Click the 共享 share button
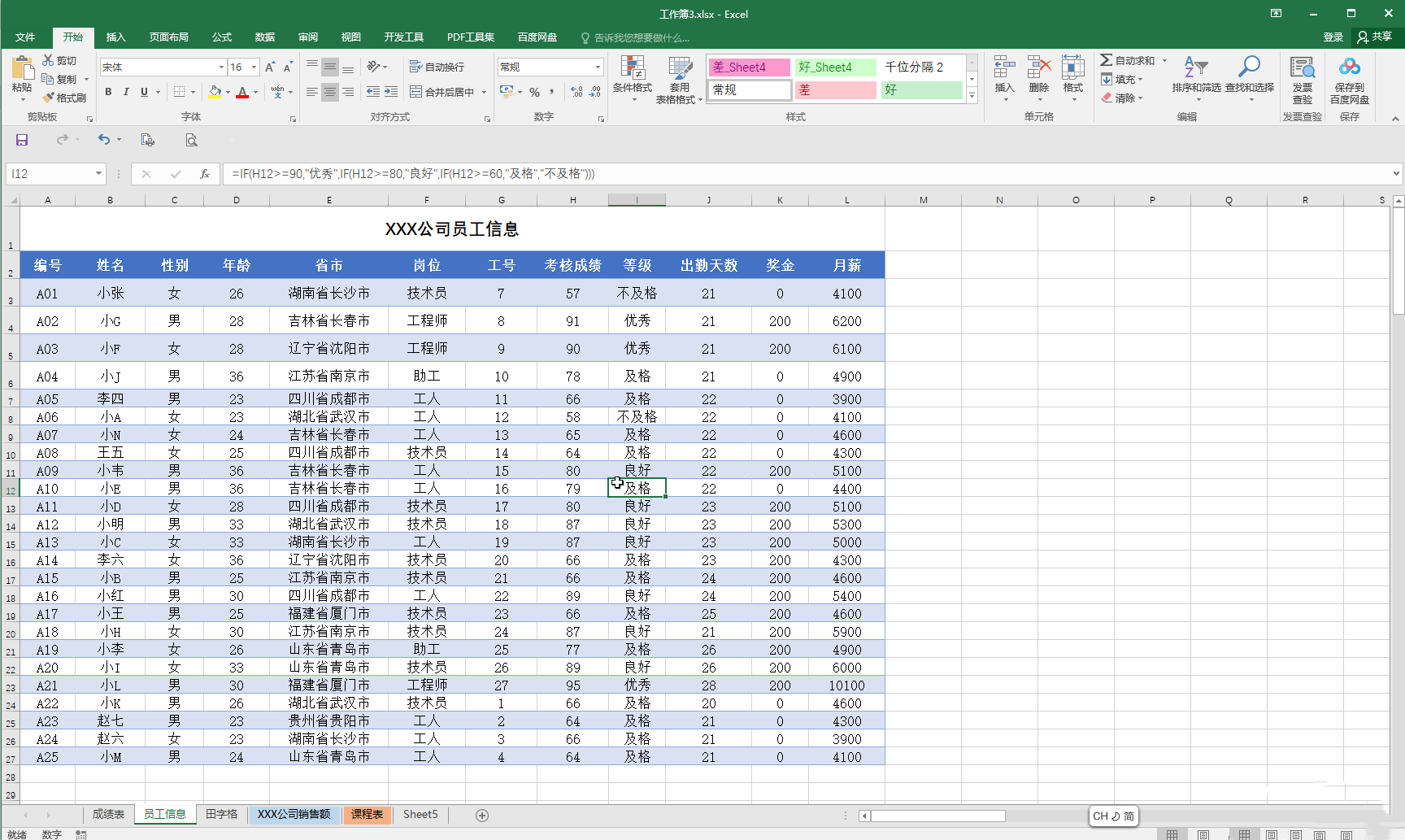 [1375, 37]
